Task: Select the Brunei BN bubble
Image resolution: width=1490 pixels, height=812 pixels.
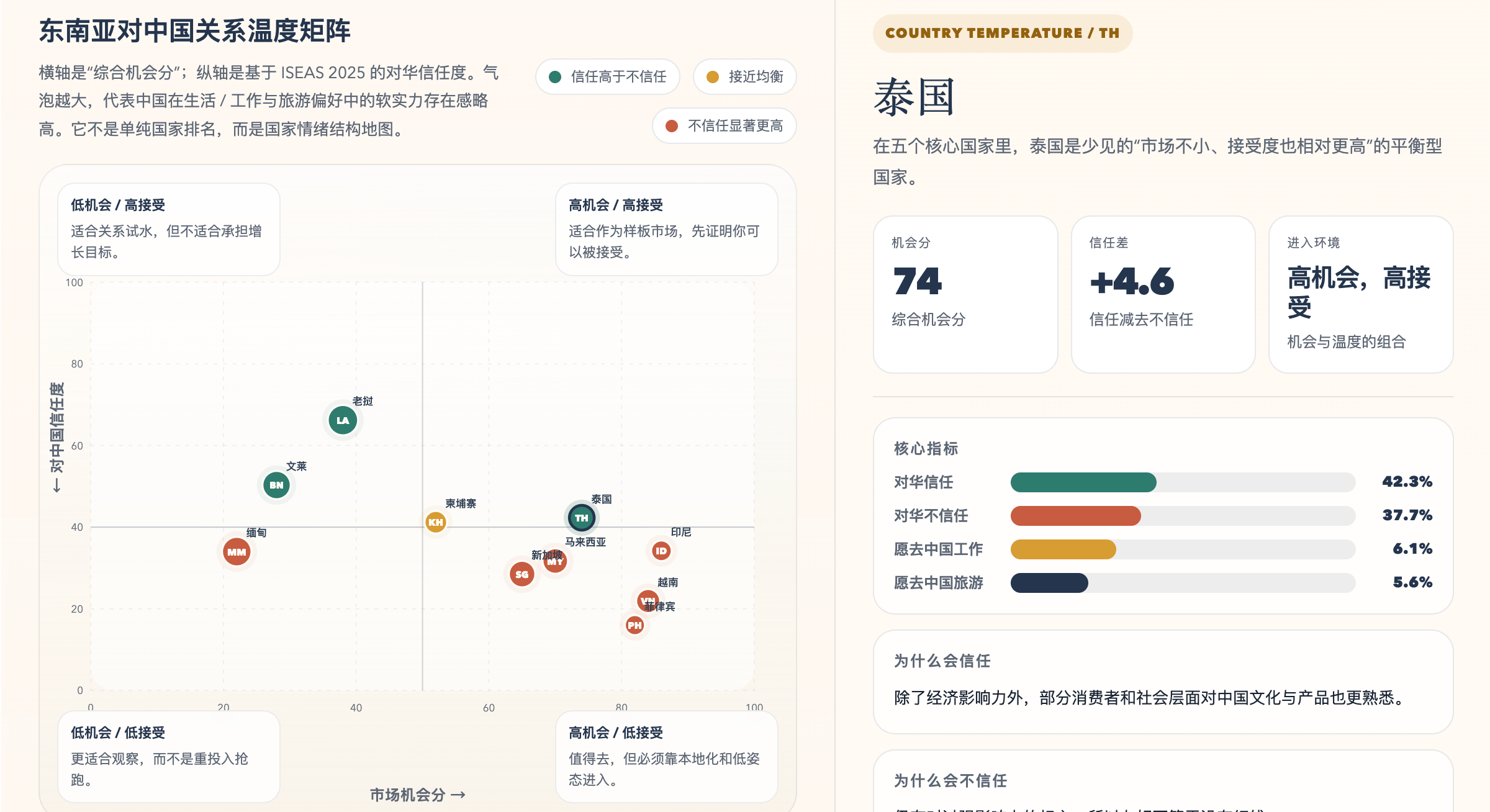Action: tap(276, 485)
